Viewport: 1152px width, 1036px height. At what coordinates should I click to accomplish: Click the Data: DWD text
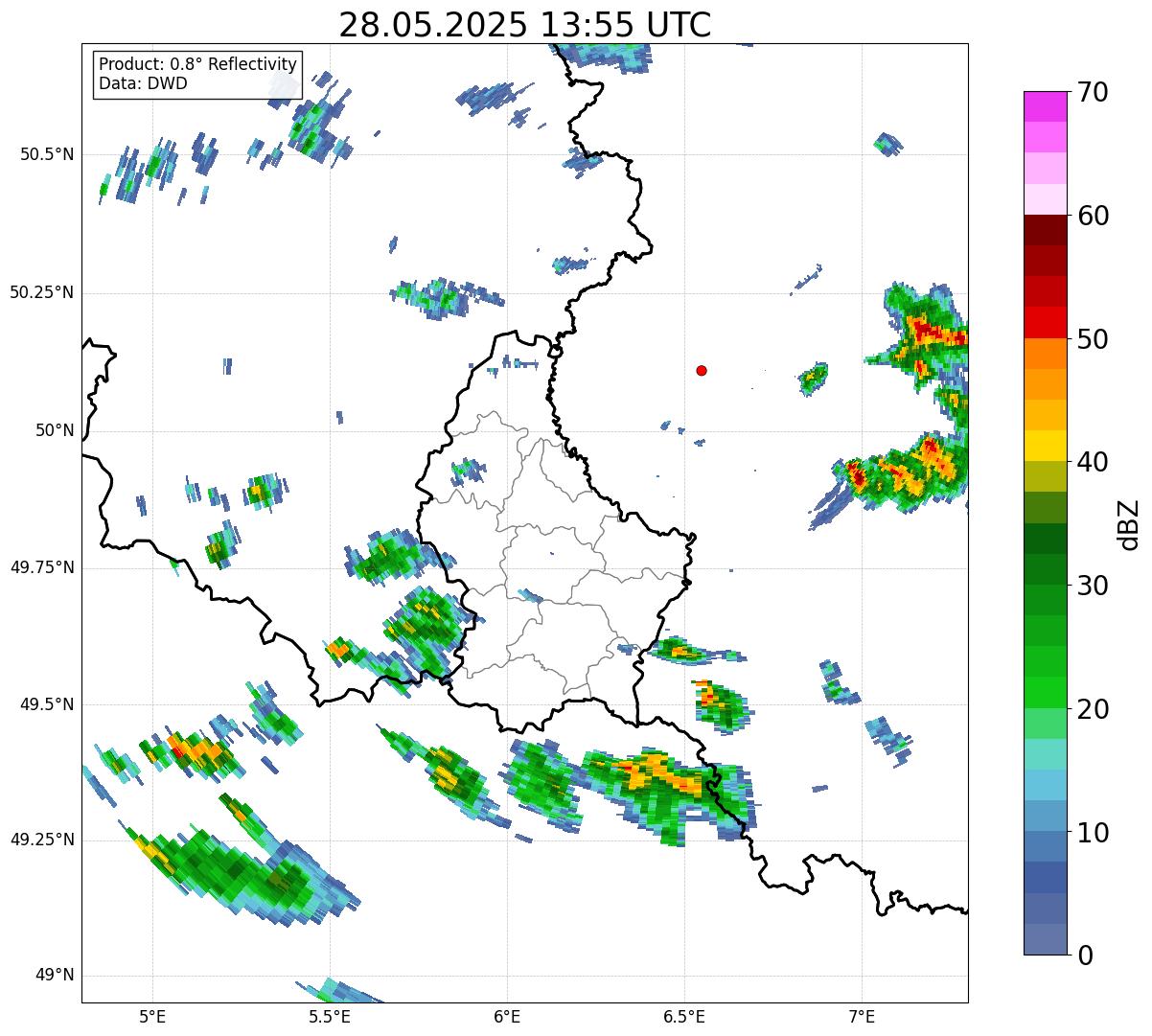143,83
